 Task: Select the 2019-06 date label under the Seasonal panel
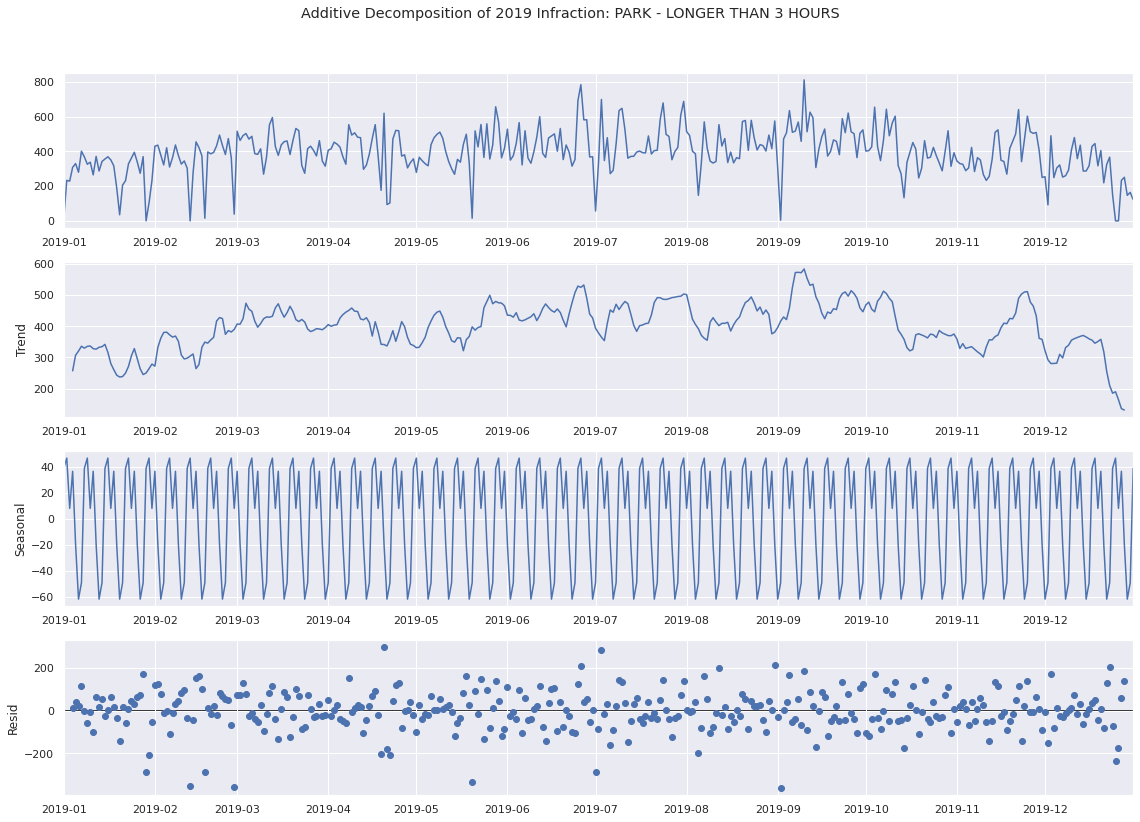click(x=507, y=619)
